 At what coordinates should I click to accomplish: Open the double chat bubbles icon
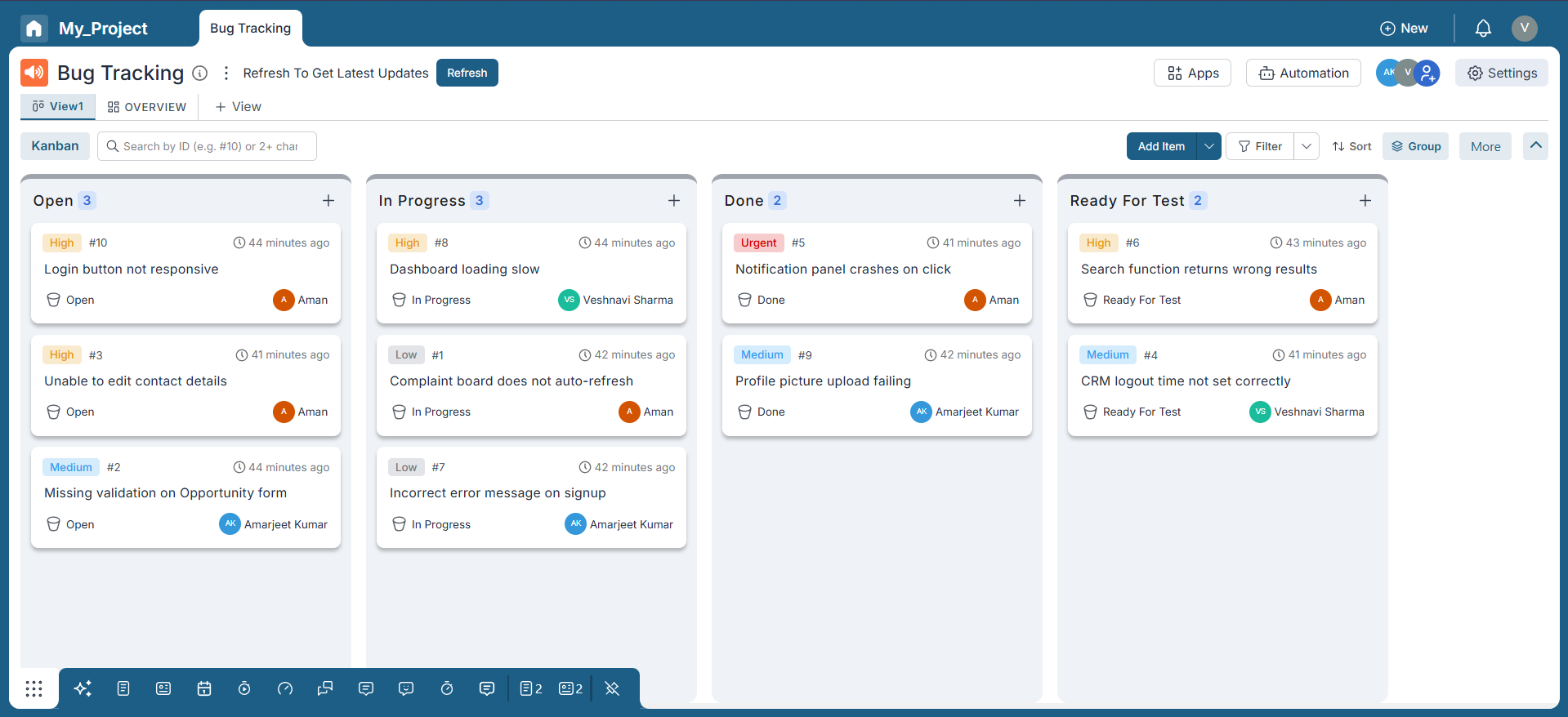(x=325, y=688)
